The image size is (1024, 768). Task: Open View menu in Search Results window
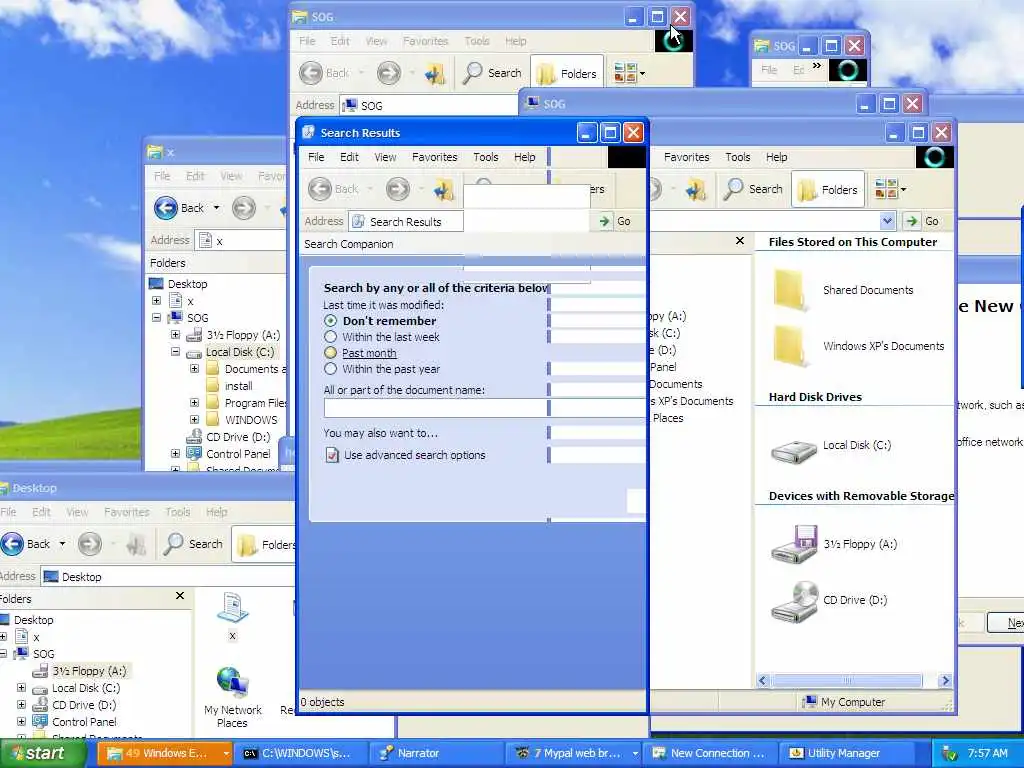(x=385, y=157)
